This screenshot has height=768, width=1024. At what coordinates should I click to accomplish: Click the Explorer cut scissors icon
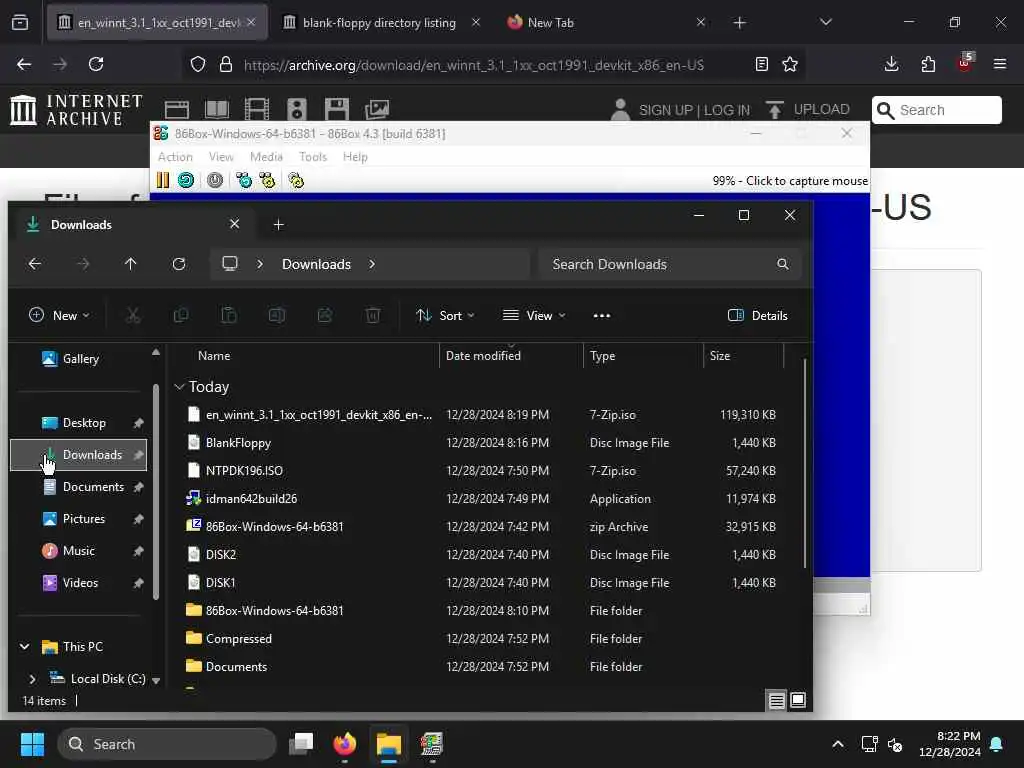133,315
